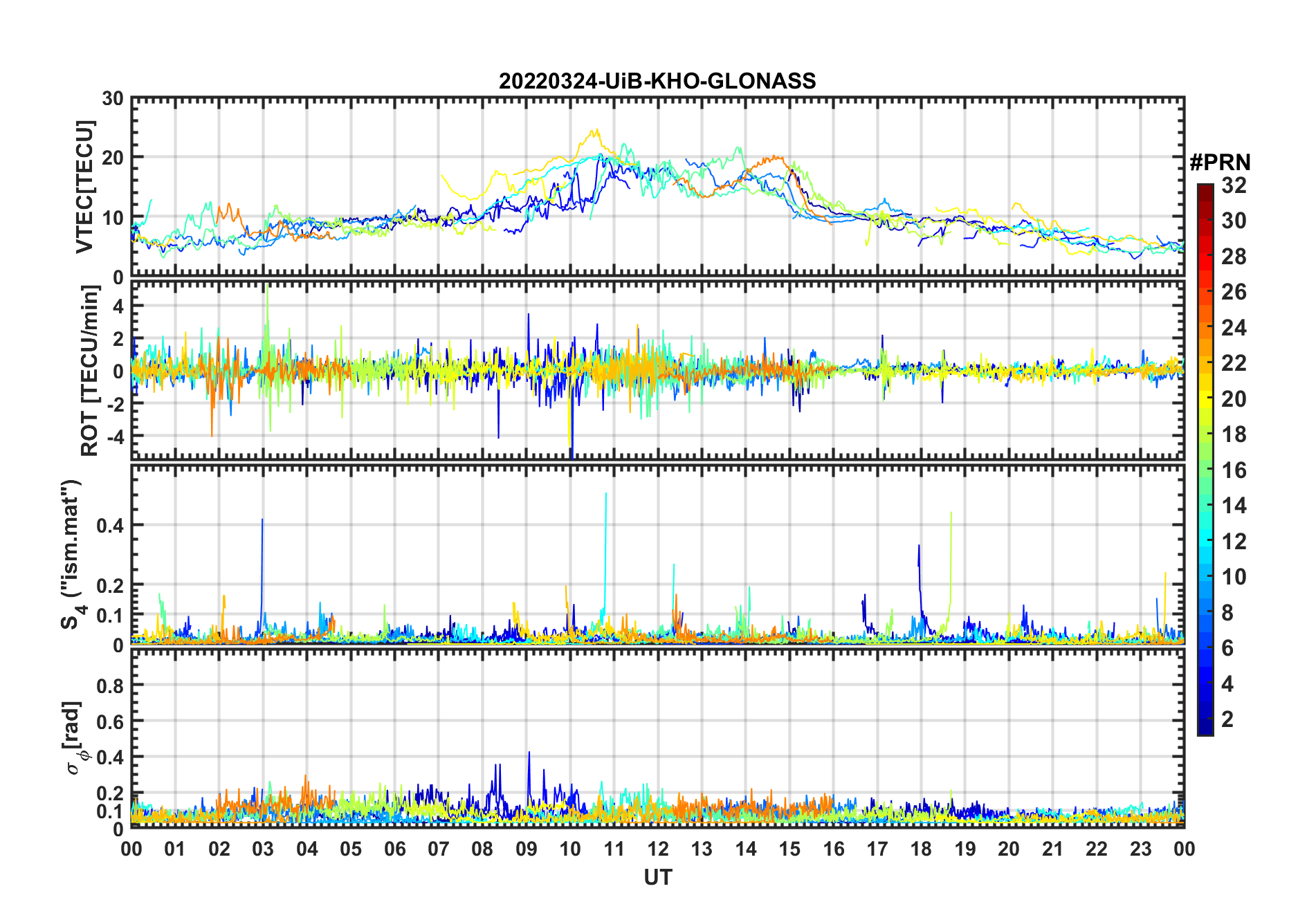Screen dimensions: 1316x920
Task: Select the 23 hour tick on the UT axis
Action: tap(1141, 849)
